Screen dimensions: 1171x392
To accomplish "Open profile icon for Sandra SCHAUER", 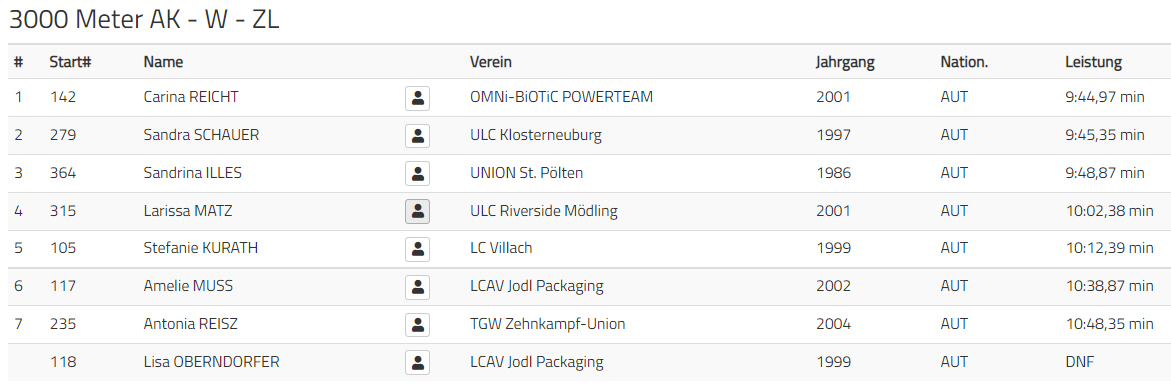I will (417, 136).
